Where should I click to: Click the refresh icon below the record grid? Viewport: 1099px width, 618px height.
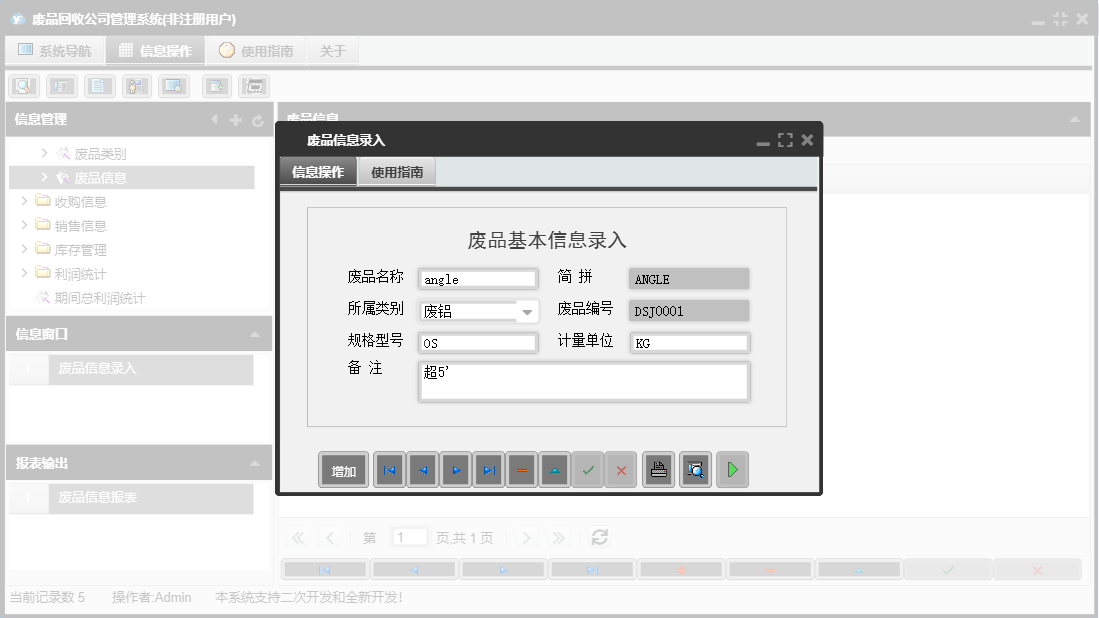coord(599,536)
